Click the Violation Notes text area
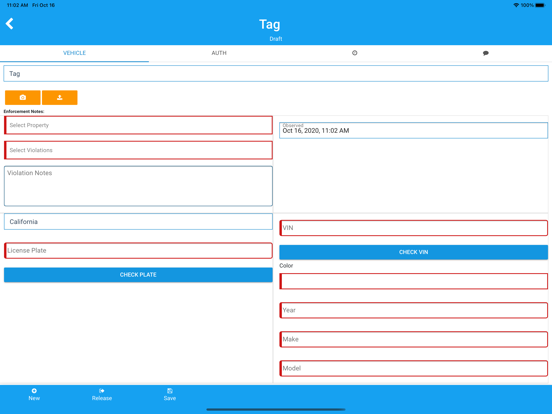The image size is (552, 414). (x=138, y=186)
